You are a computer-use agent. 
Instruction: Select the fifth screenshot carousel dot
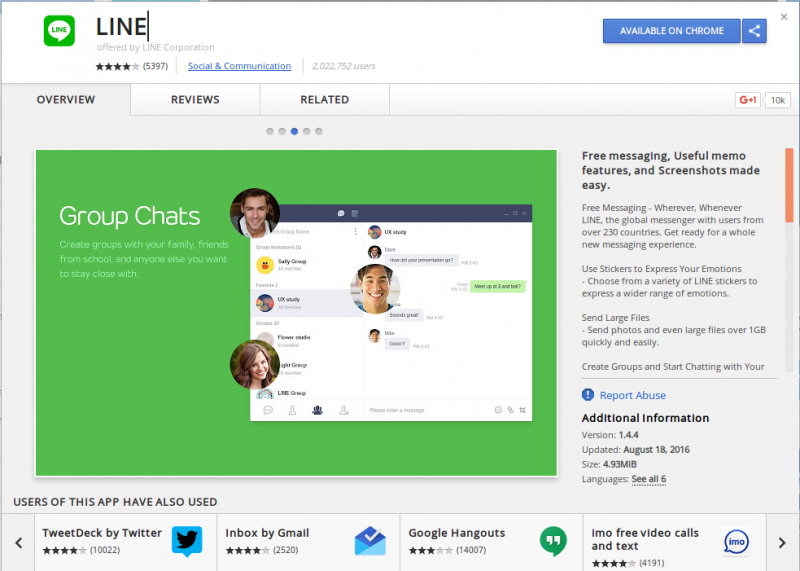tap(319, 131)
